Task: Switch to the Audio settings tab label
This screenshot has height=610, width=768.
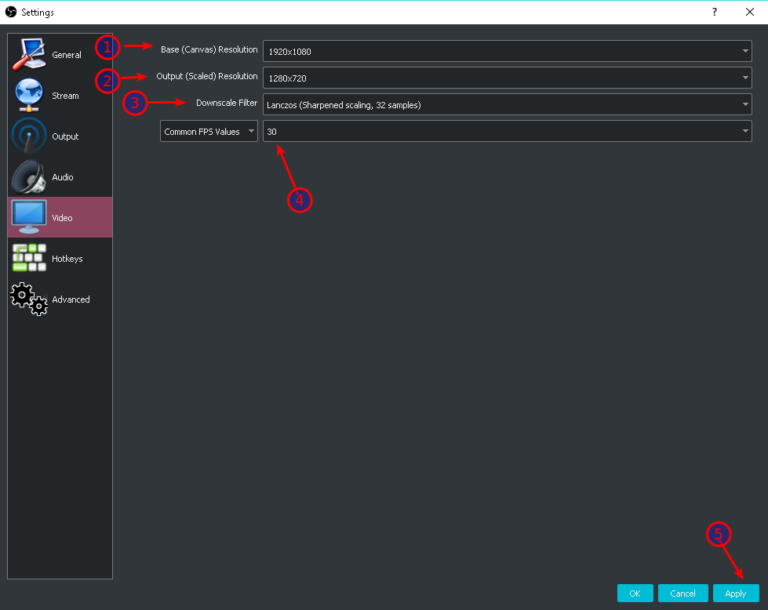Action: (62, 177)
